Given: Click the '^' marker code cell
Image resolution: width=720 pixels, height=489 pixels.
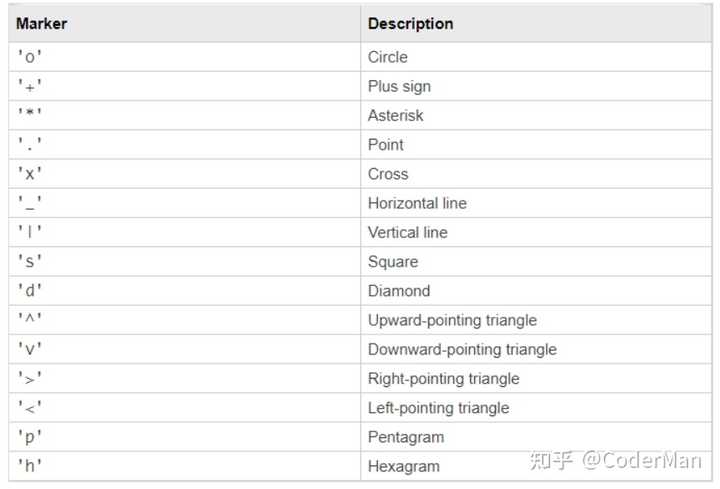Looking at the screenshot, I should [29, 320].
